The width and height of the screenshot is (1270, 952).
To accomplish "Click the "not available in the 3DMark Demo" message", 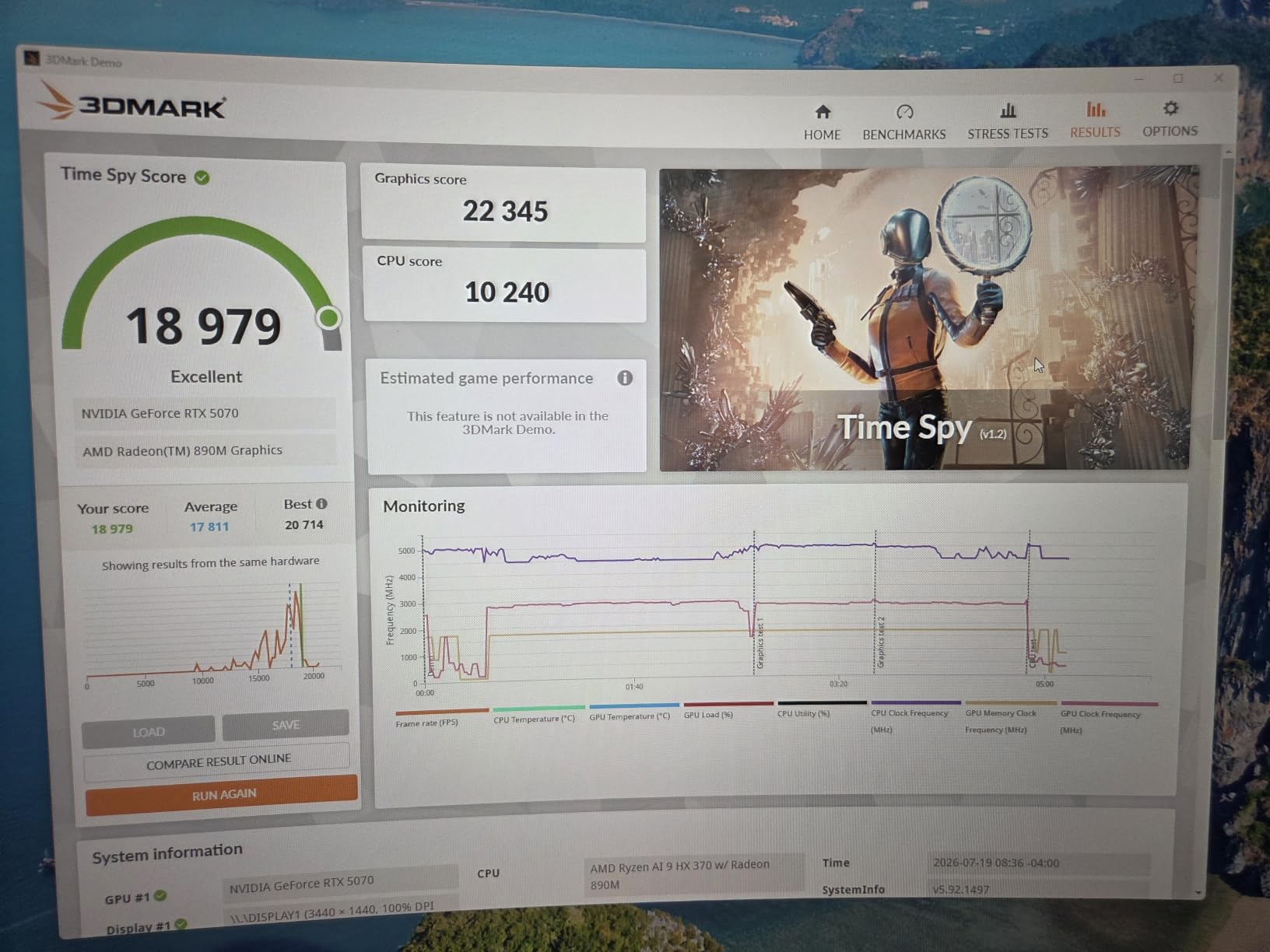I will 507,422.
